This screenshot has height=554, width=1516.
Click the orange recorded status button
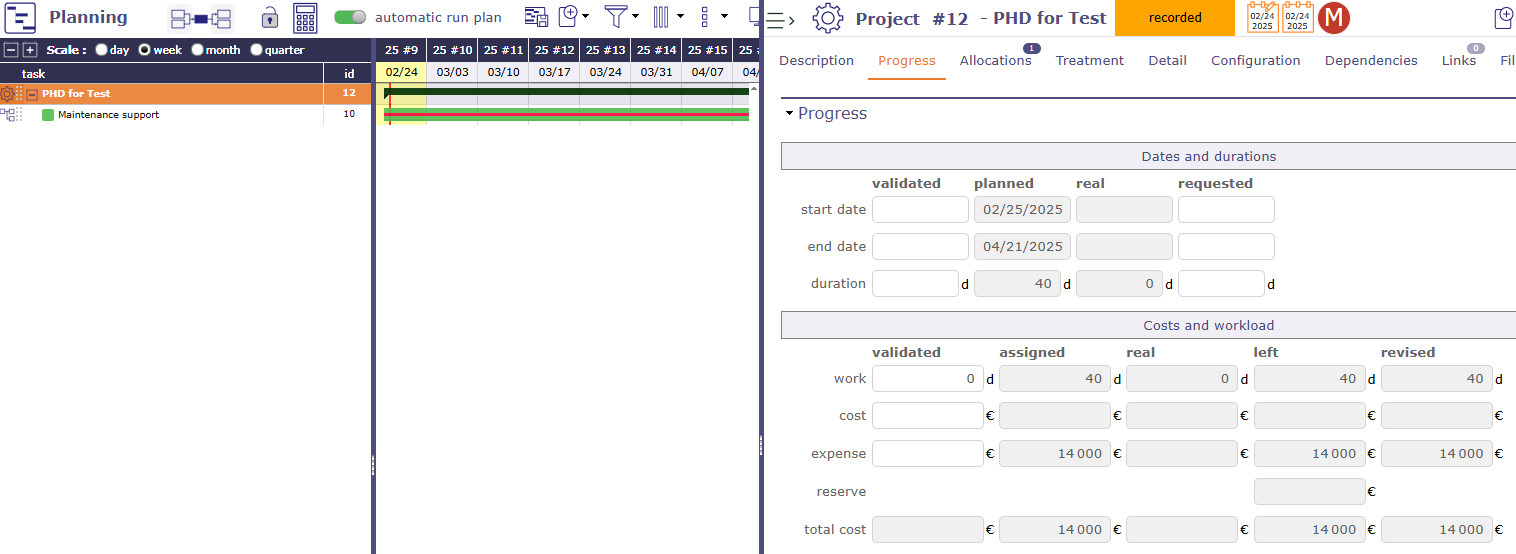(x=1175, y=18)
